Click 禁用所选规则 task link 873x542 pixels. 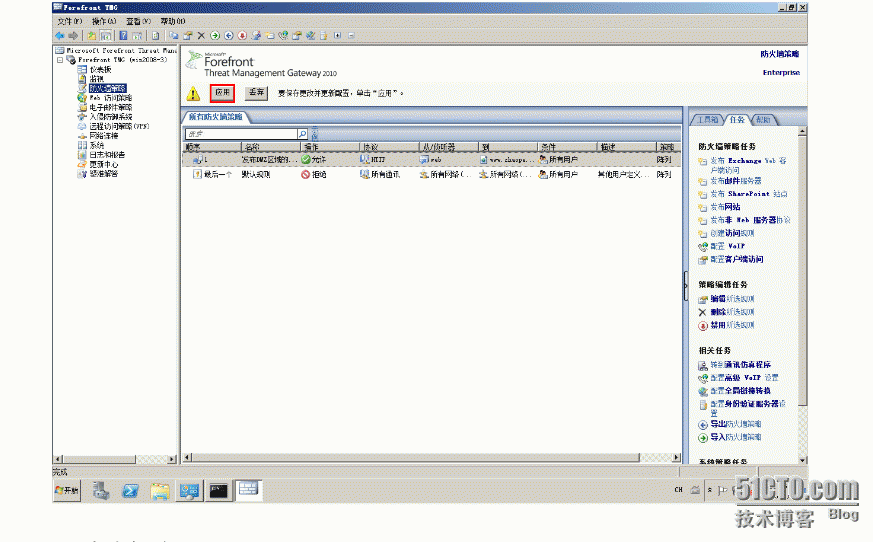732,325
